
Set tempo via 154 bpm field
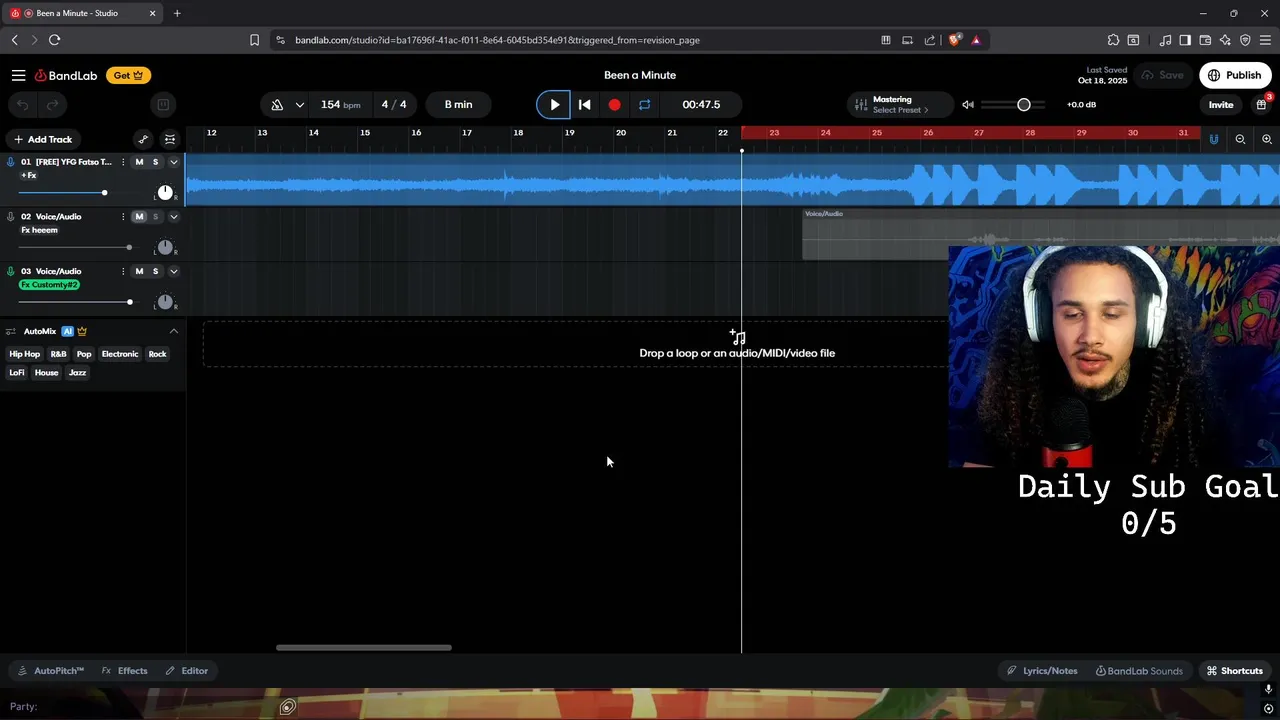340,104
